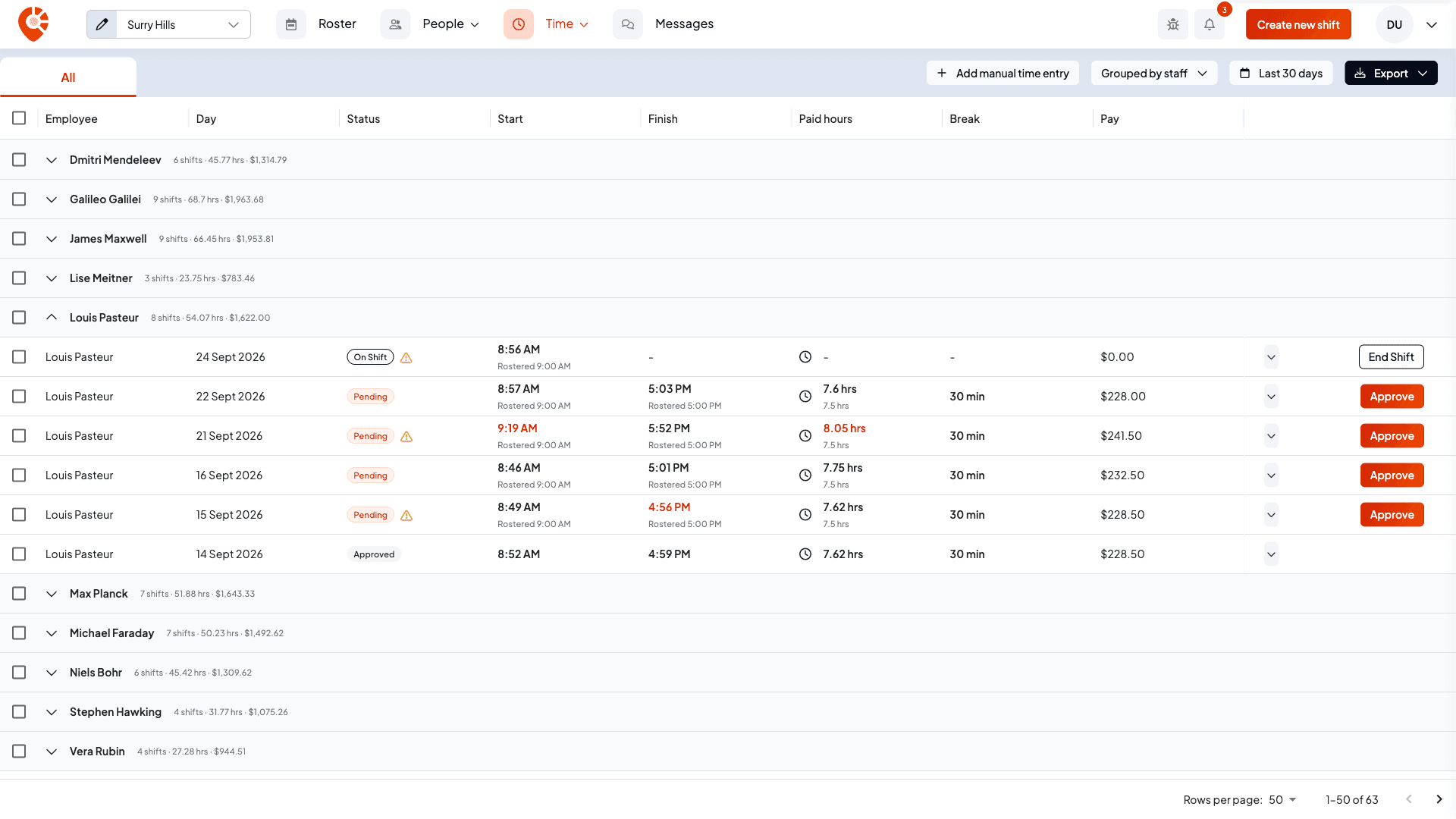Viewport: 1456px width, 819px height.
Task: Open the Roster calendar icon
Action: click(291, 24)
